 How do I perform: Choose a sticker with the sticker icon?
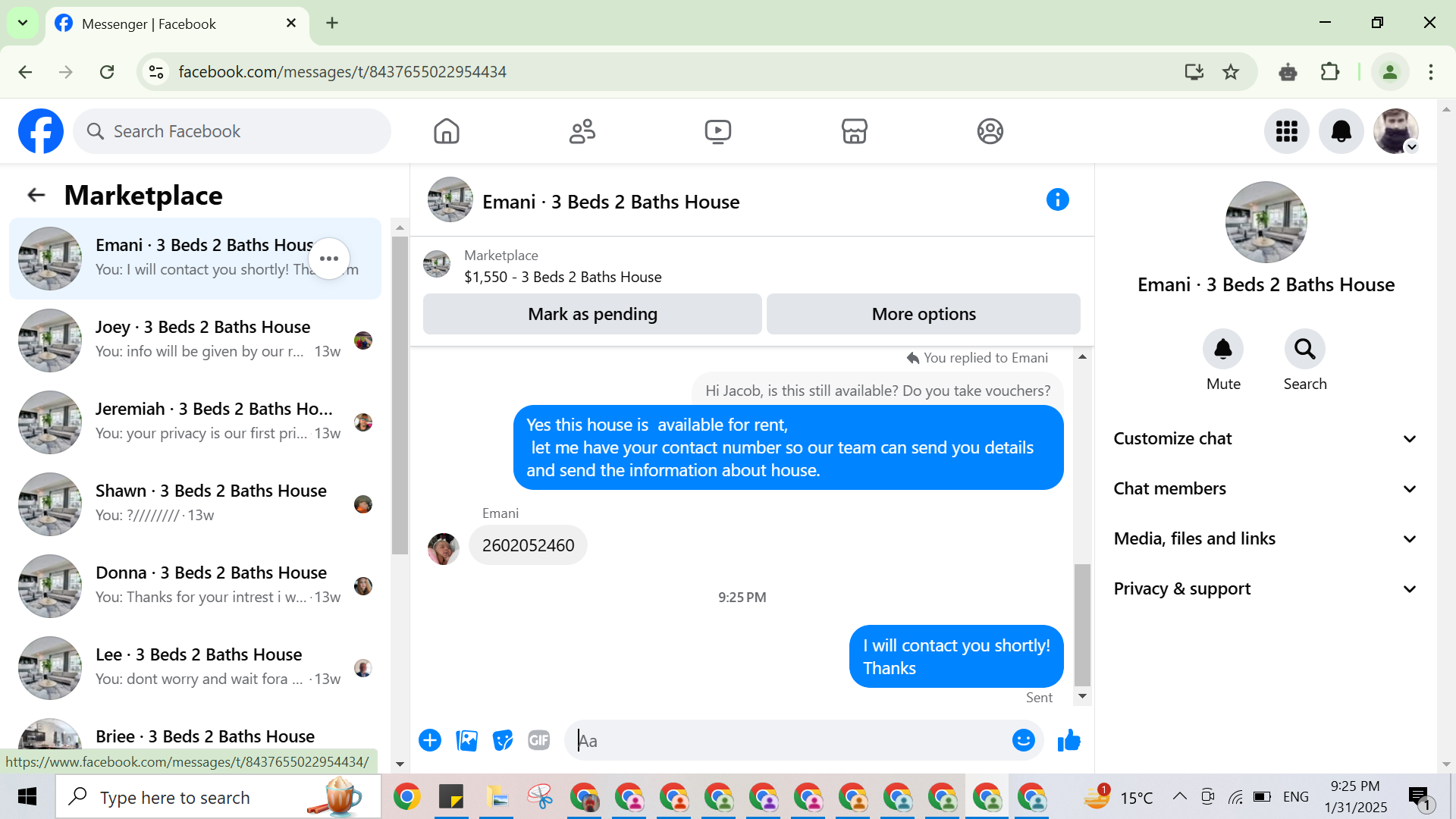[503, 740]
